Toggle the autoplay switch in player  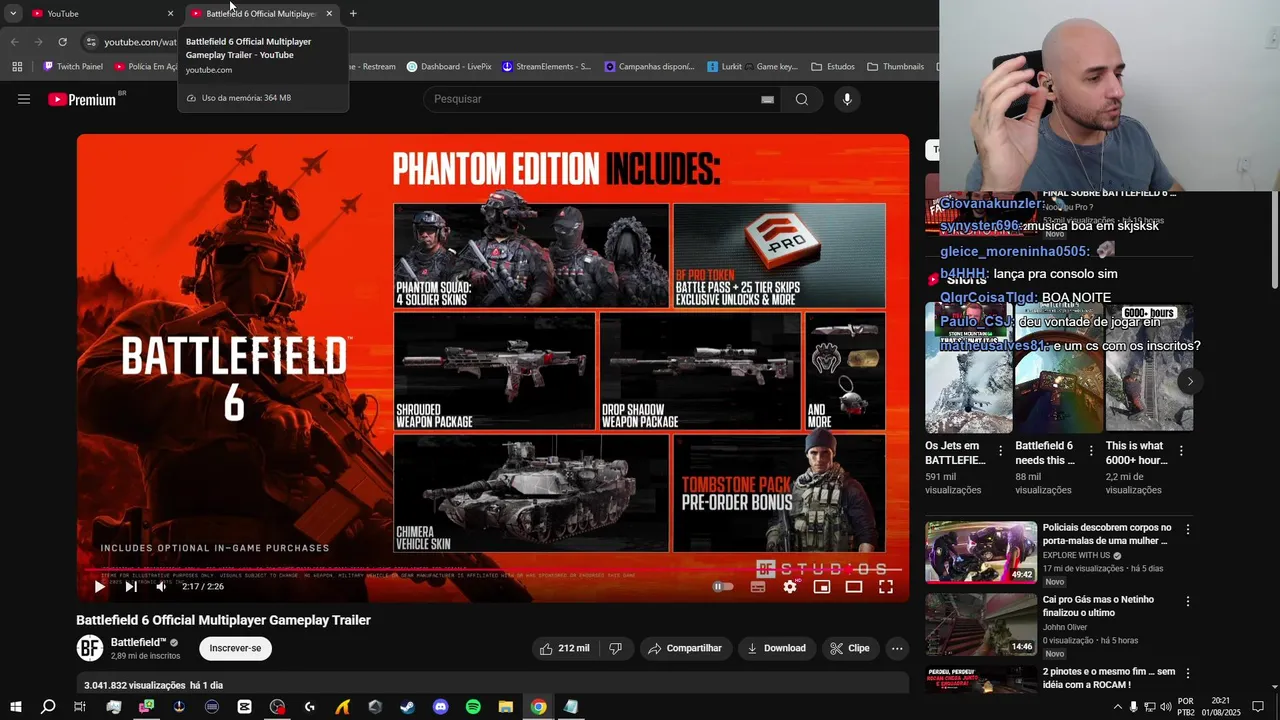pos(722,587)
